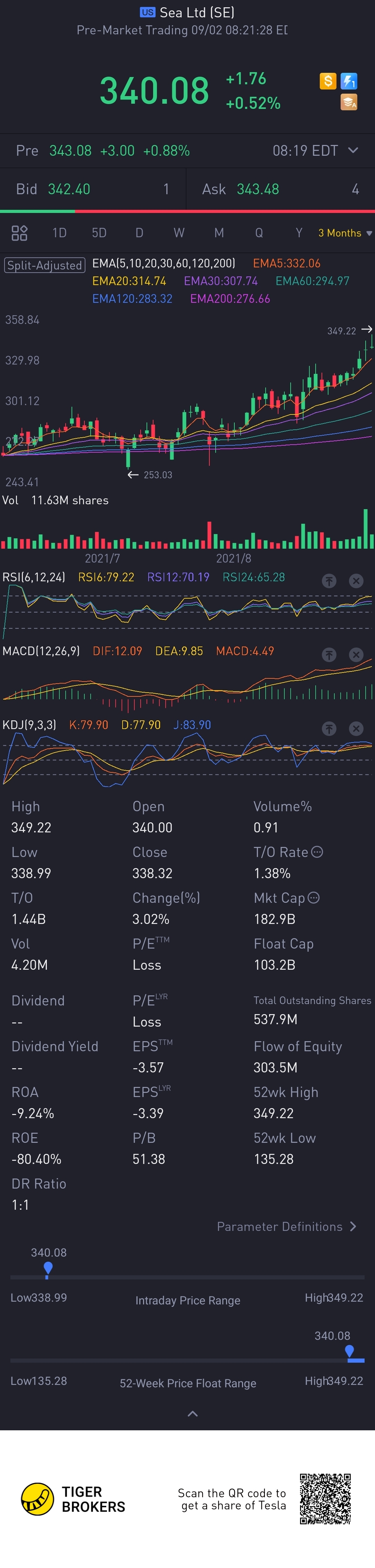Tap the blue lightning bolt icon

(349, 81)
